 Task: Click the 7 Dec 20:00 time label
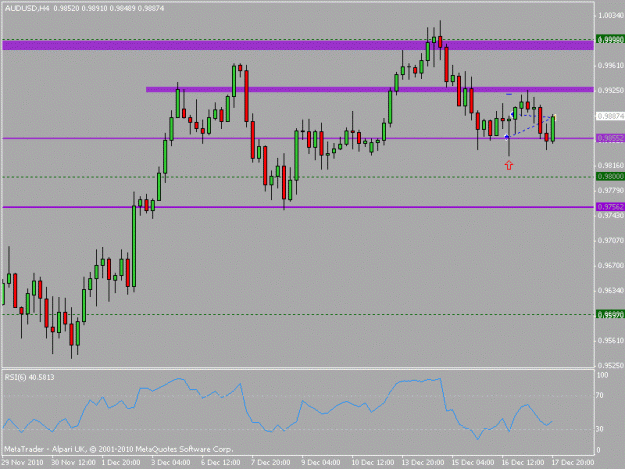(271, 463)
